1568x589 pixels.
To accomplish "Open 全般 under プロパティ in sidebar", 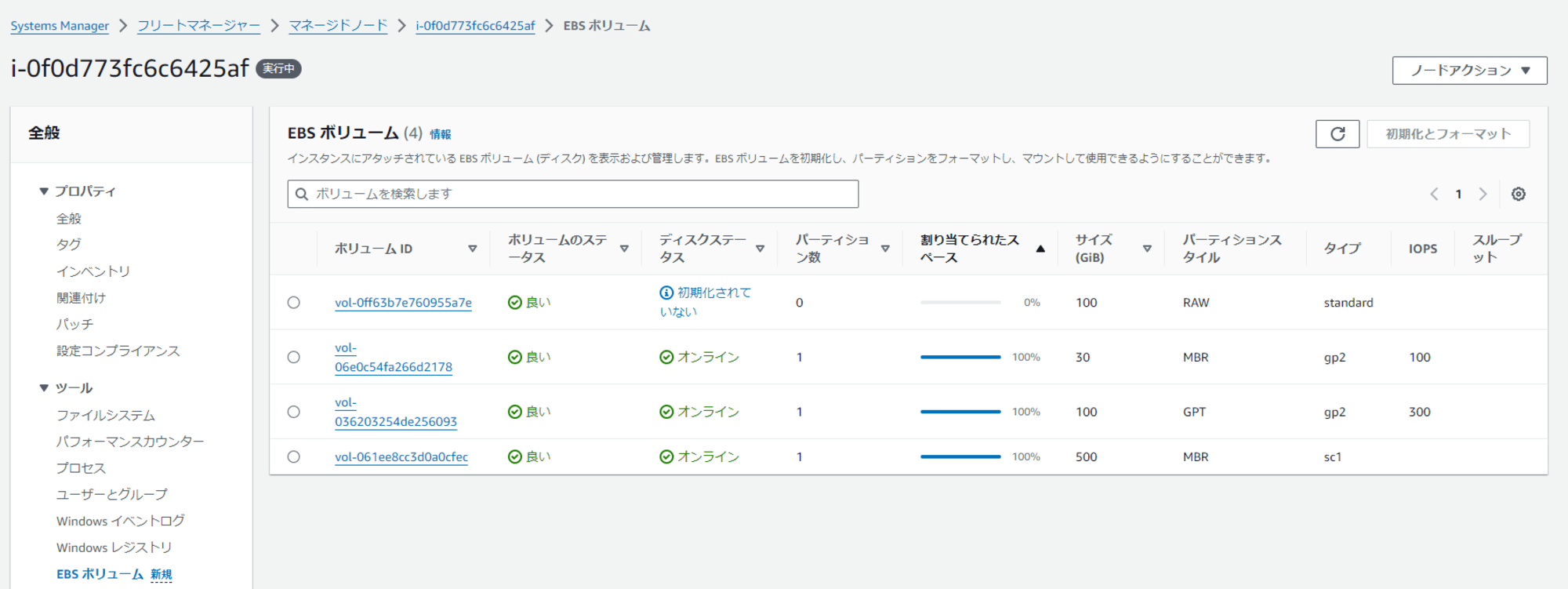I will [x=69, y=219].
